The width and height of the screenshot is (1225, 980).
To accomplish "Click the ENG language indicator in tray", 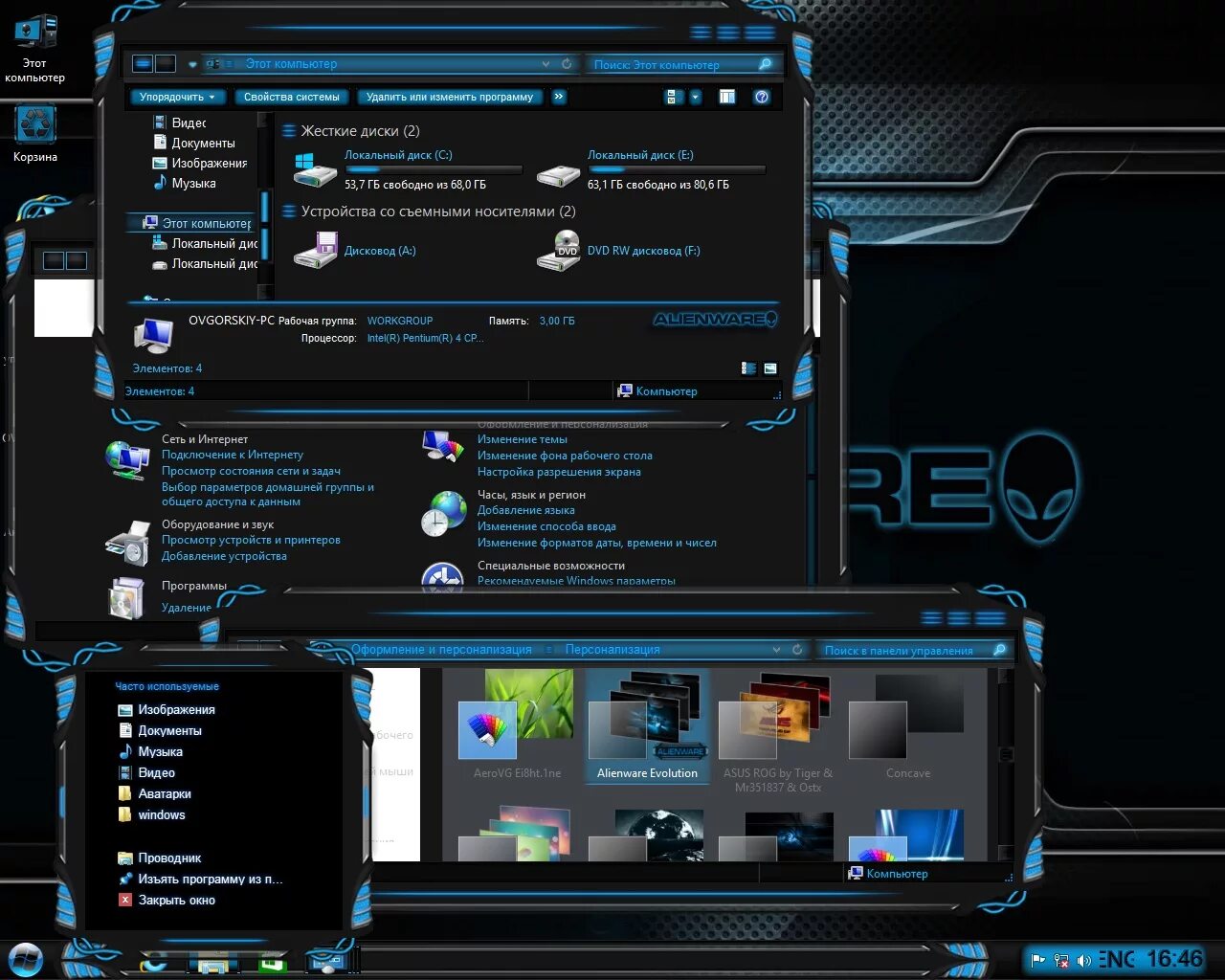I will (1116, 959).
